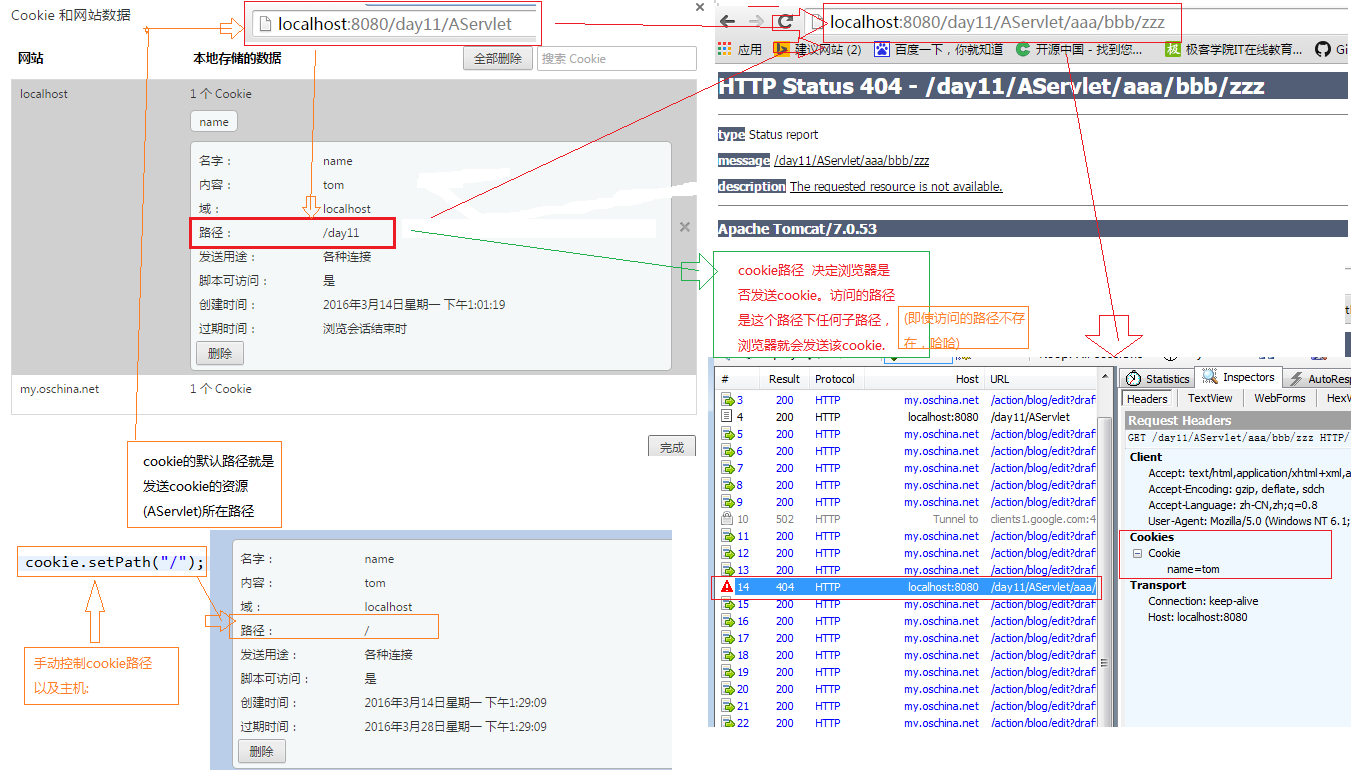This screenshot has height=784, width=1351.
Task: Switch to the Inspectors tab
Action: click(x=1238, y=377)
